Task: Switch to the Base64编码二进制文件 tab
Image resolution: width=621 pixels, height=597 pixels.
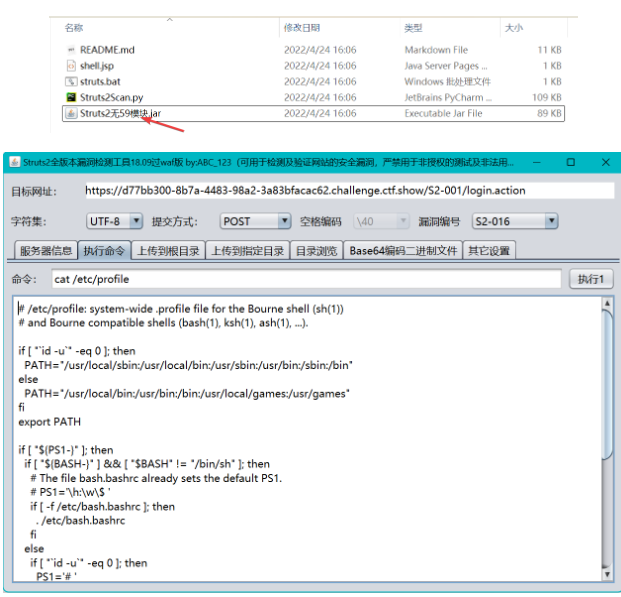Action: [403, 251]
